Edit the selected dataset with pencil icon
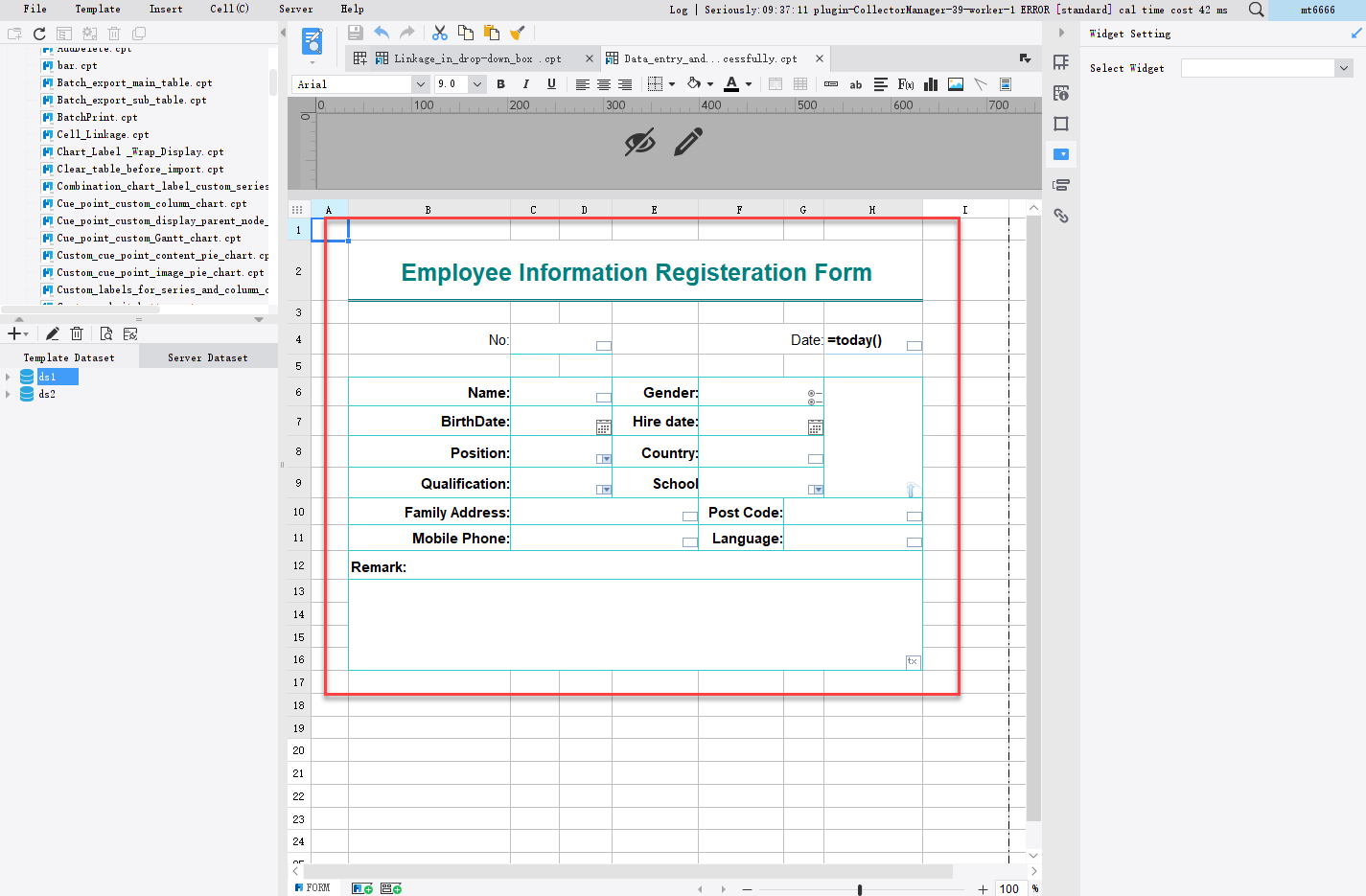 tap(53, 333)
